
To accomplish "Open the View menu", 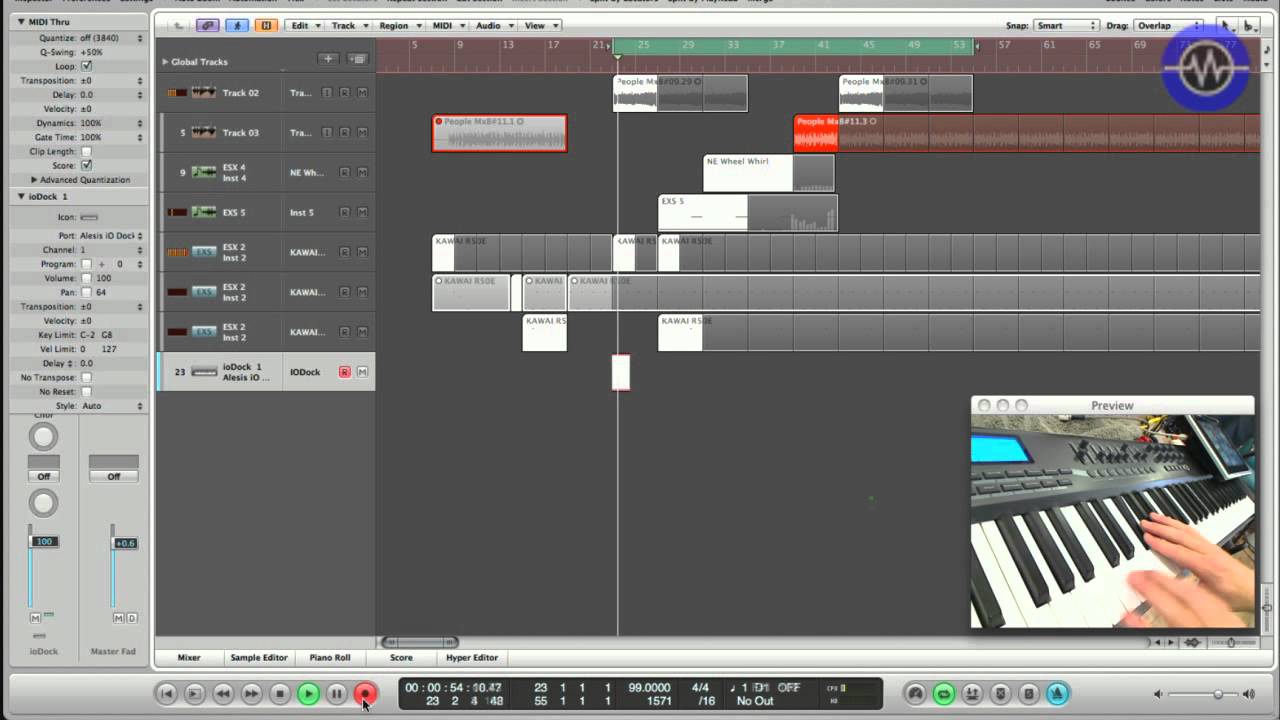I will point(541,25).
